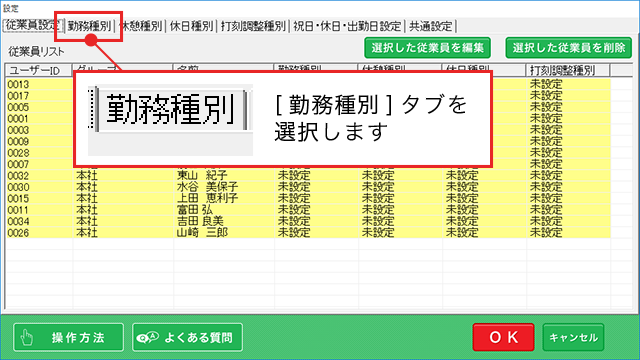640x360 pixels.
Task: Open the 休憩種別 tab
Action: [141, 26]
